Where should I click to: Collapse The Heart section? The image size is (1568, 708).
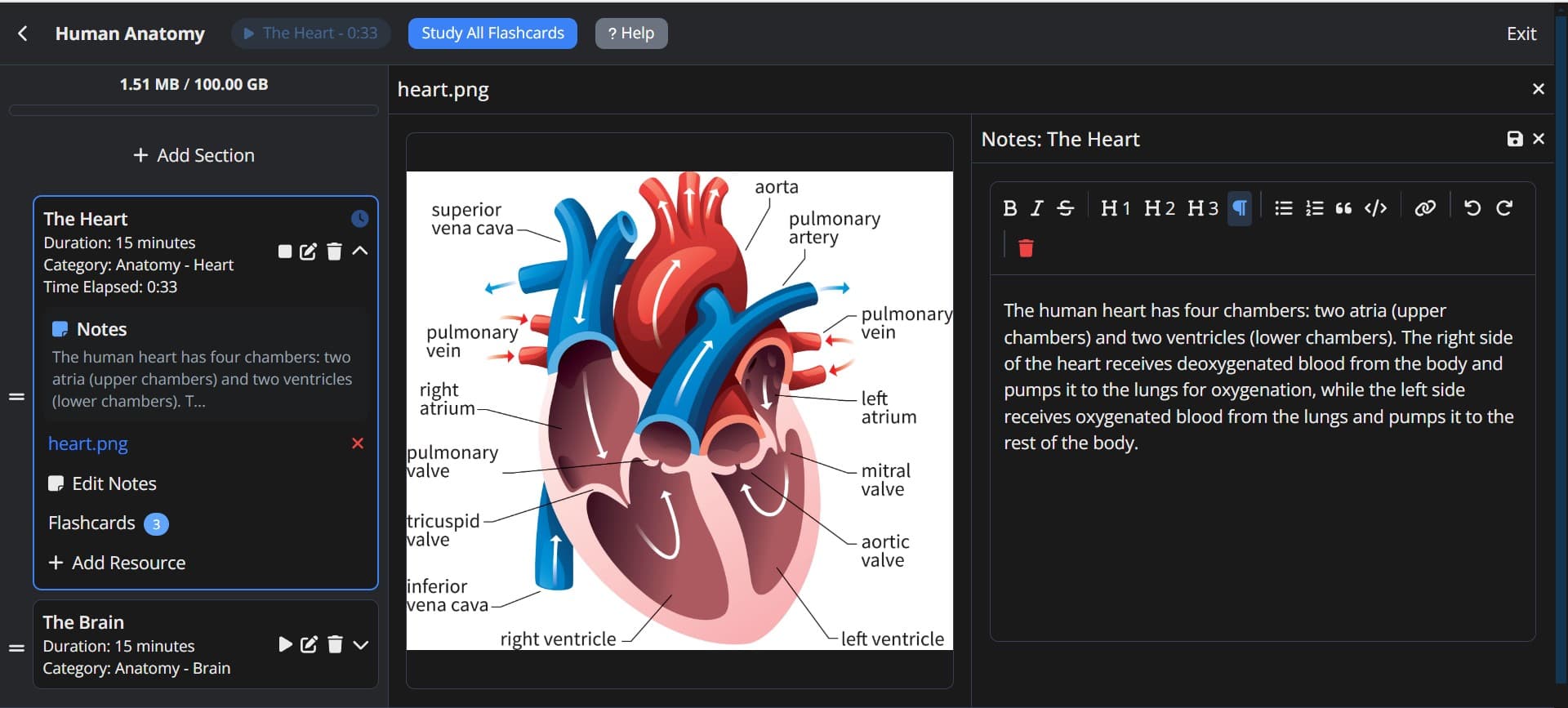coord(360,251)
